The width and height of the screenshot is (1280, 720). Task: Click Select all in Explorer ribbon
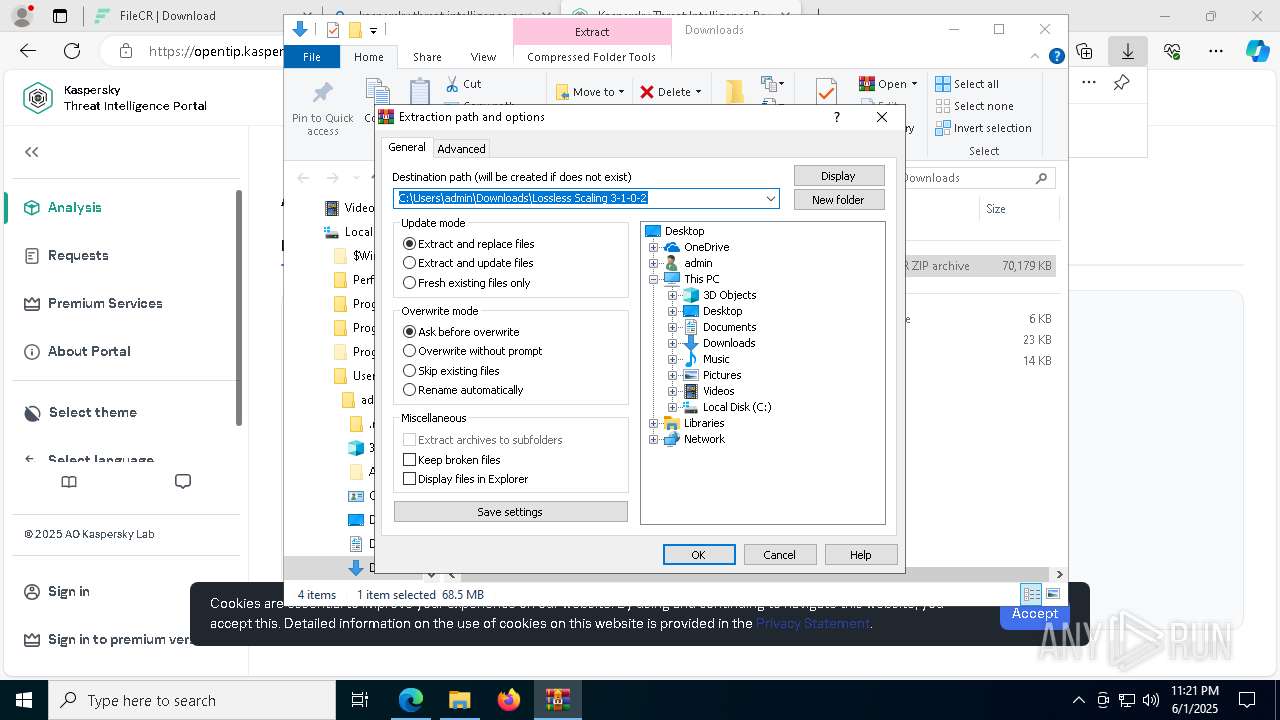967,84
